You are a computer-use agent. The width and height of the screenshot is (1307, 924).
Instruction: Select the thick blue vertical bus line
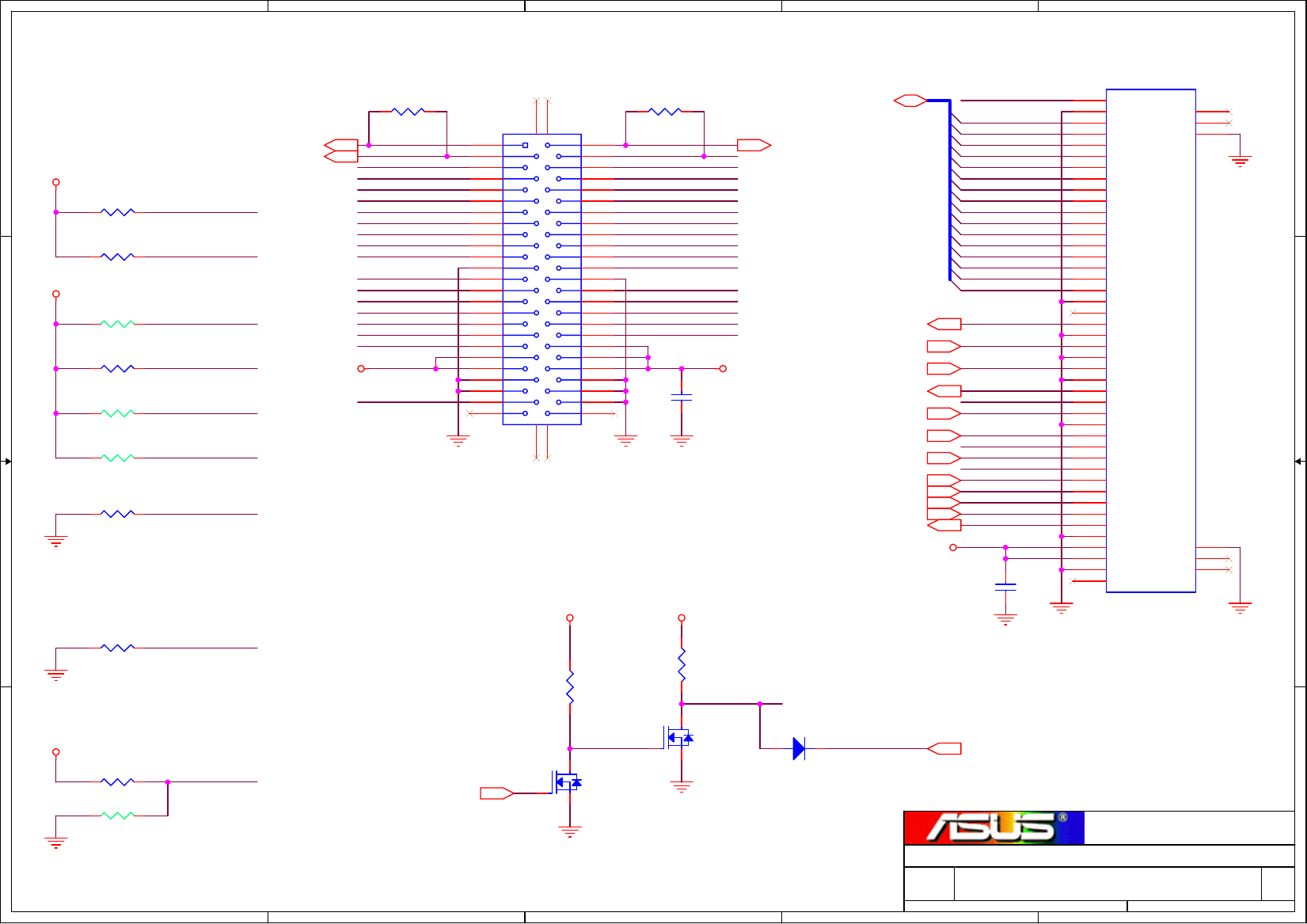950,190
